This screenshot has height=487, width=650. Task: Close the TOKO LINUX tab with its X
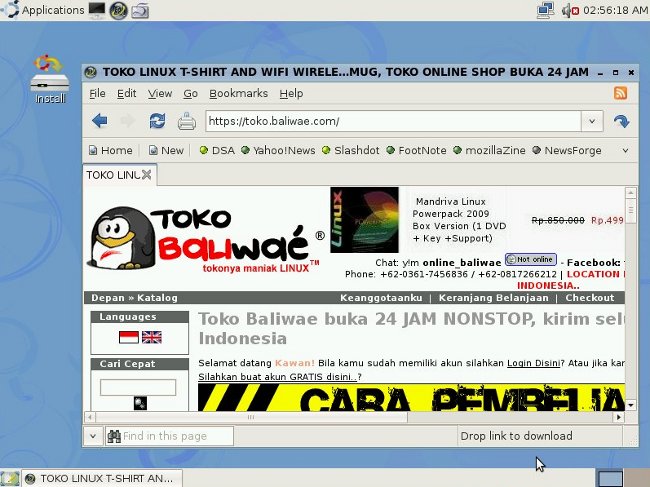(146, 174)
